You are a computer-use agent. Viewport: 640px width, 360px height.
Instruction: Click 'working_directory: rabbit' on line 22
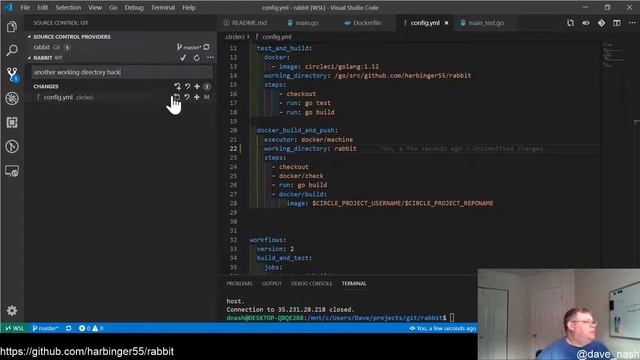pos(310,149)
